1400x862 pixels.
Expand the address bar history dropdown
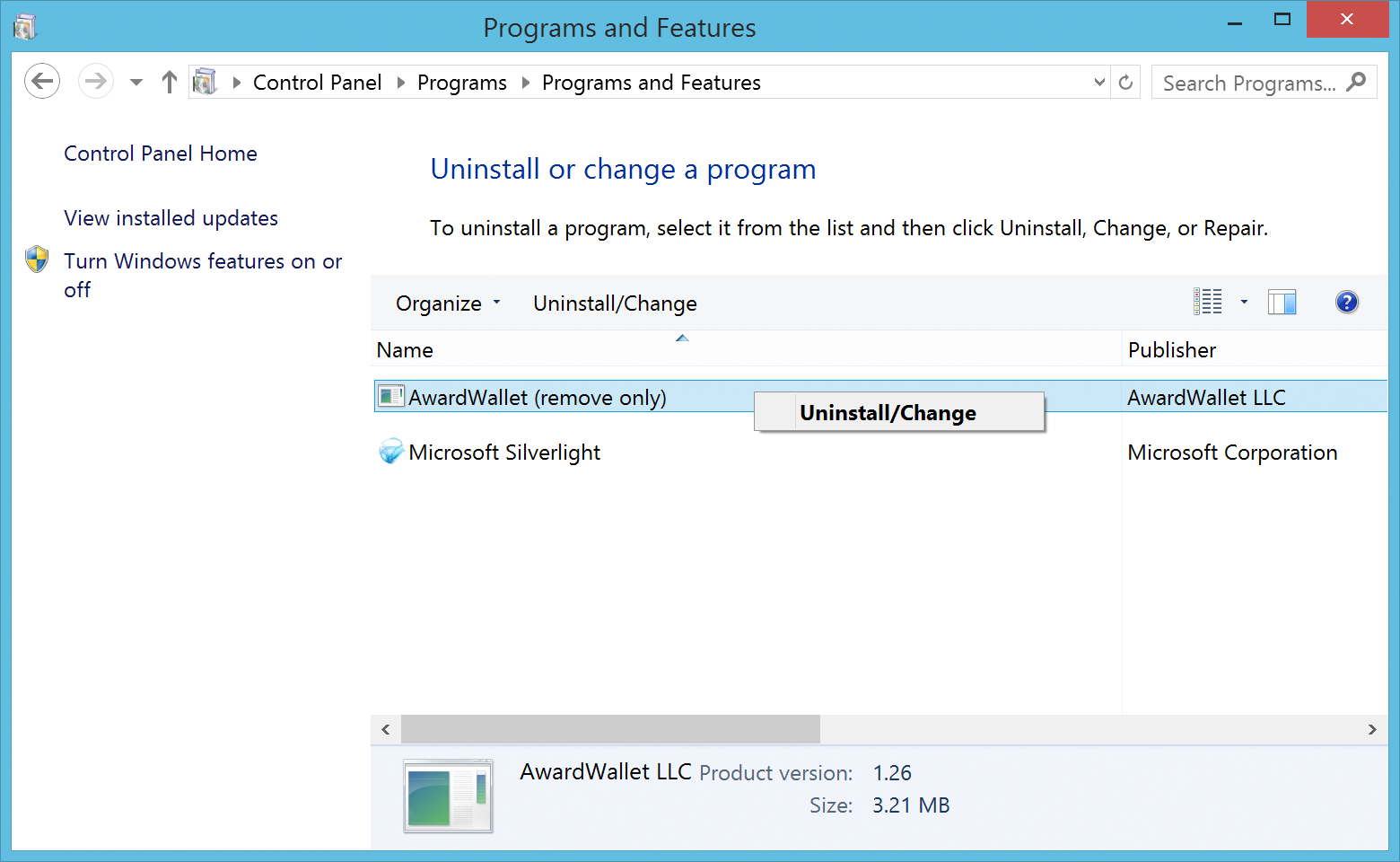1099,83
